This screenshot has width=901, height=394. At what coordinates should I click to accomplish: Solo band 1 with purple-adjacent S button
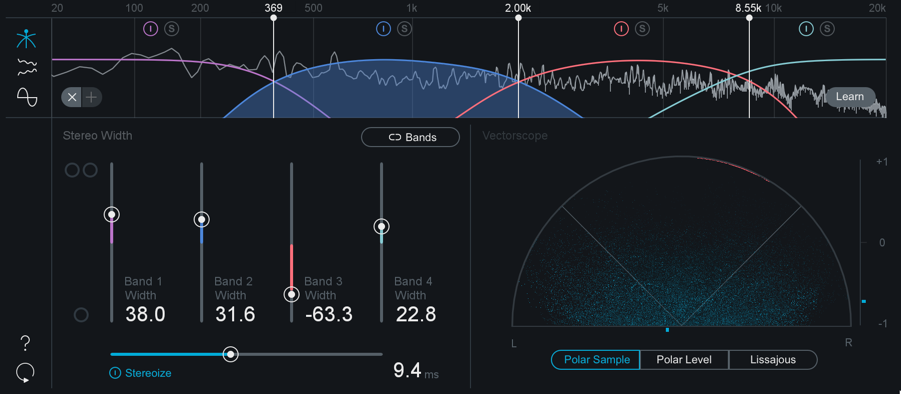171,29
